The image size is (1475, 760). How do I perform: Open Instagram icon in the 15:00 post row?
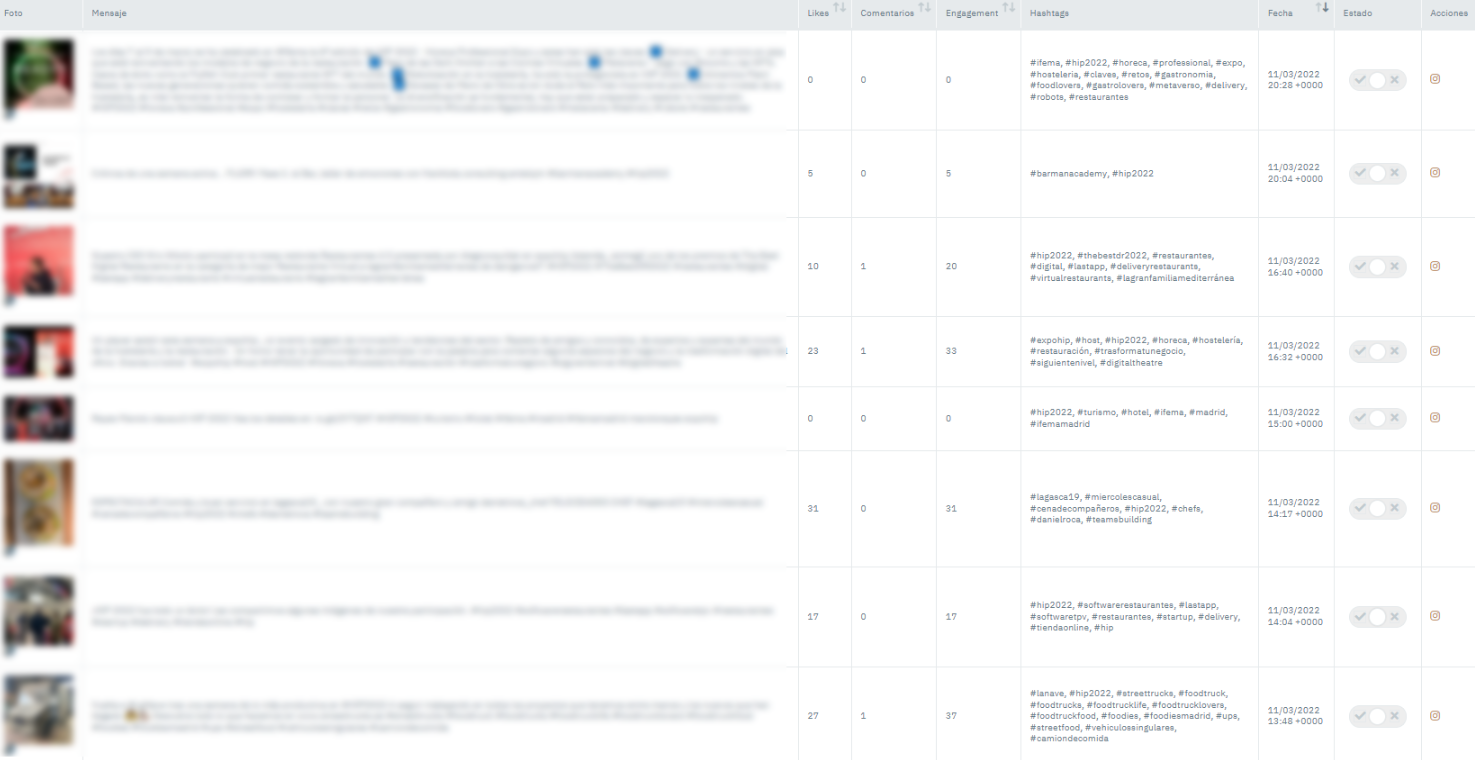click(1435, 418)
